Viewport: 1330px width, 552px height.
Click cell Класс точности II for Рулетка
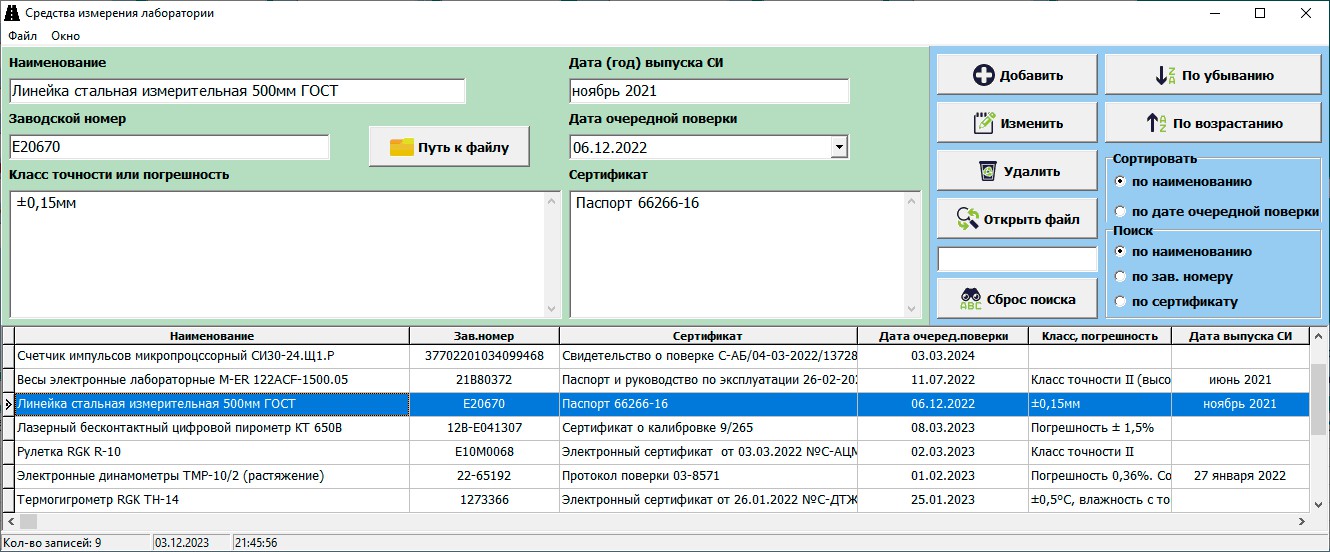[x=1099, y=452]
